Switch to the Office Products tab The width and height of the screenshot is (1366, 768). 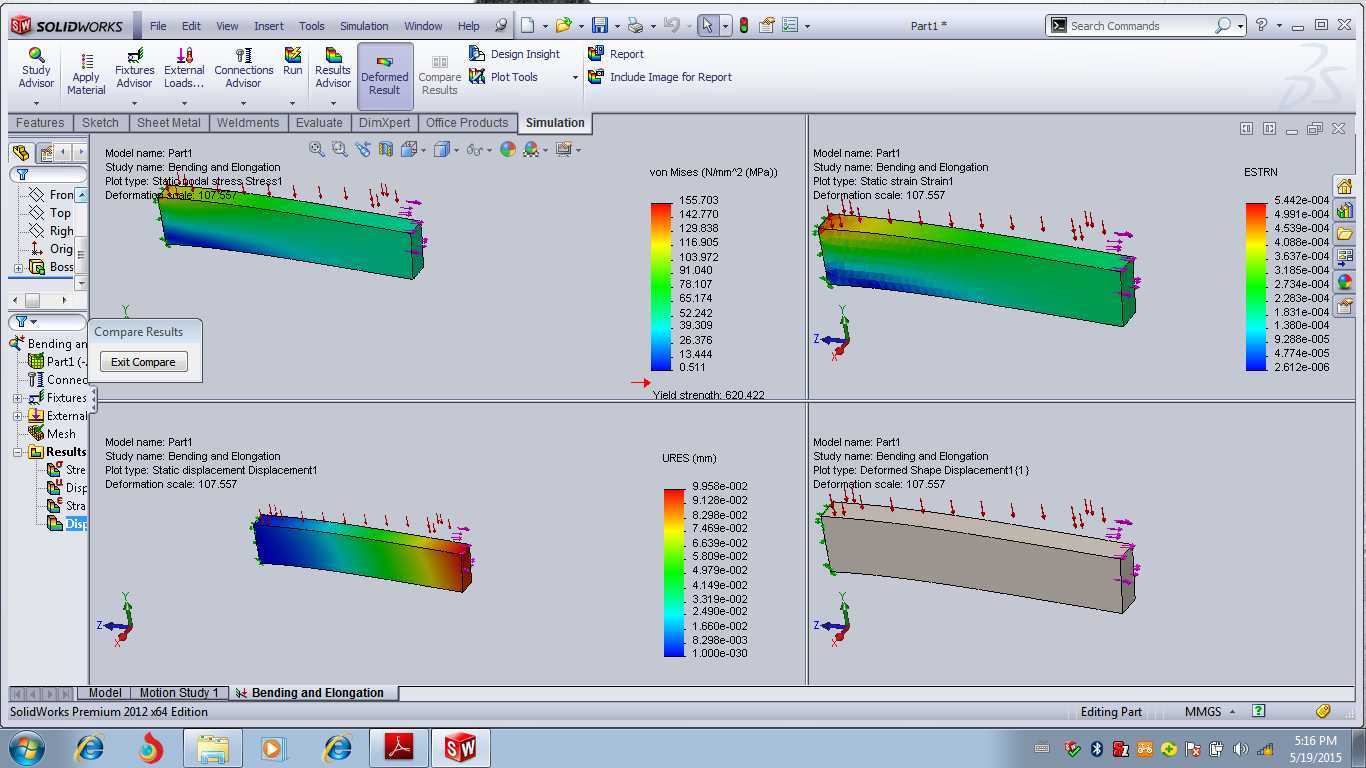(467, 123)
